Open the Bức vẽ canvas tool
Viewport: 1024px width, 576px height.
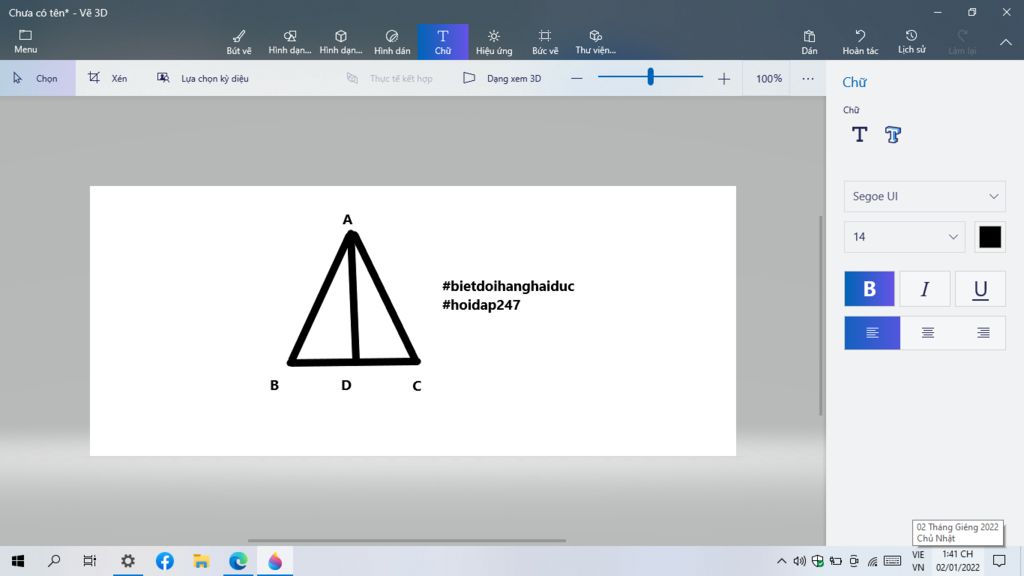click(545, 42)
